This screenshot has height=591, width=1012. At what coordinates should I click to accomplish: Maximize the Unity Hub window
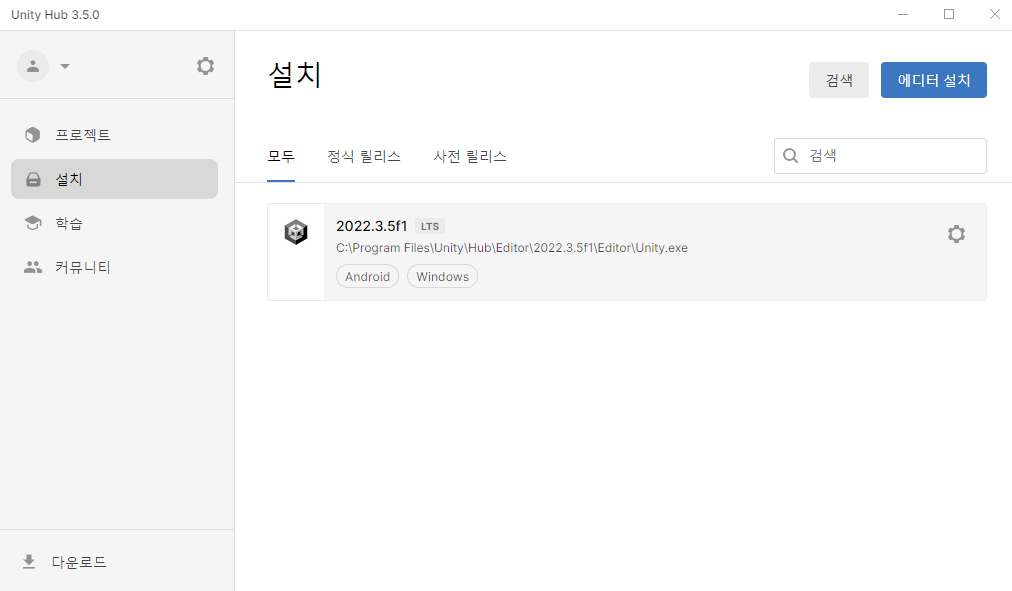tap(949, 14)
